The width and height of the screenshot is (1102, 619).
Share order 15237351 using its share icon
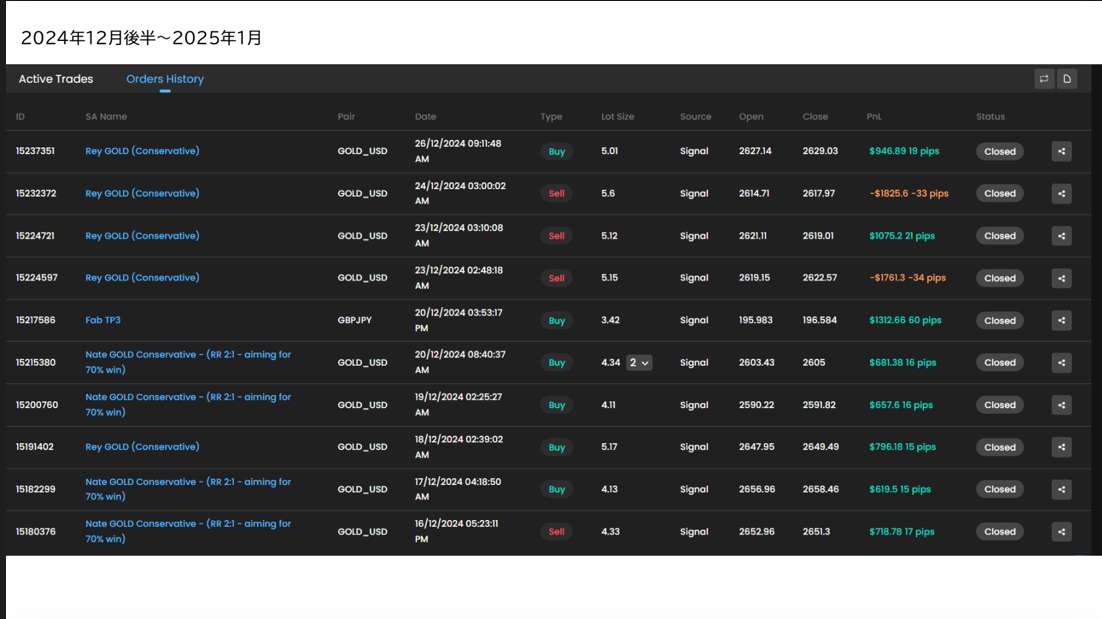[x=1061, y=152]
